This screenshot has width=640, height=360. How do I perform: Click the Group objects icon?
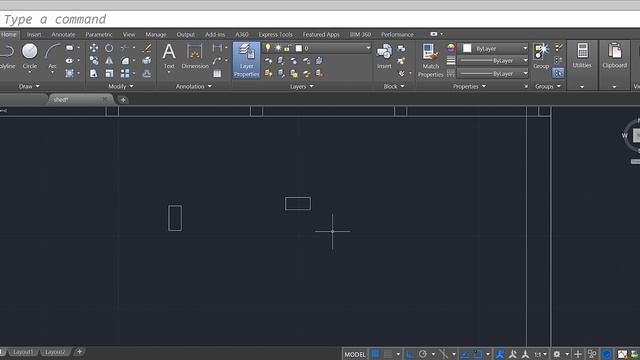(541, 56)
